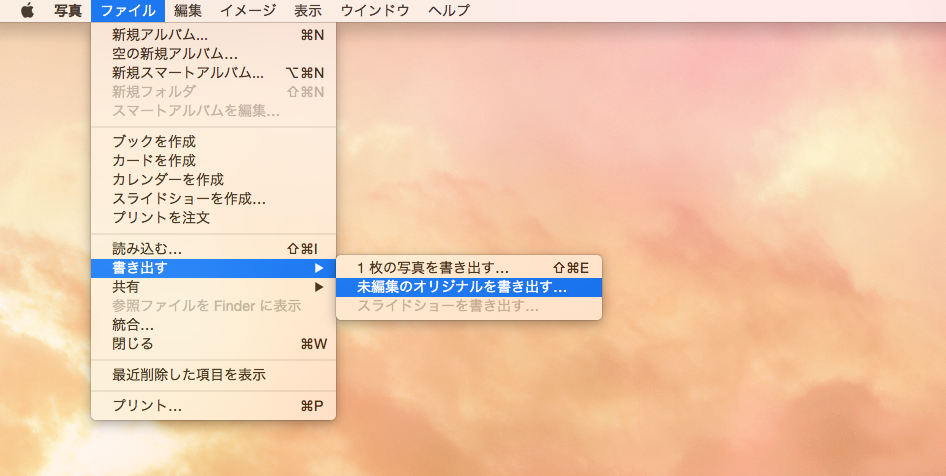Select スライドショーを作成… from the menu

[213, 198]
